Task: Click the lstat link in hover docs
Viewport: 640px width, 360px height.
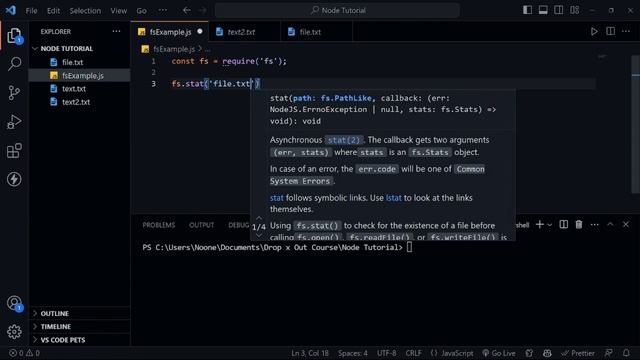Action: click(x=393, y=198)
